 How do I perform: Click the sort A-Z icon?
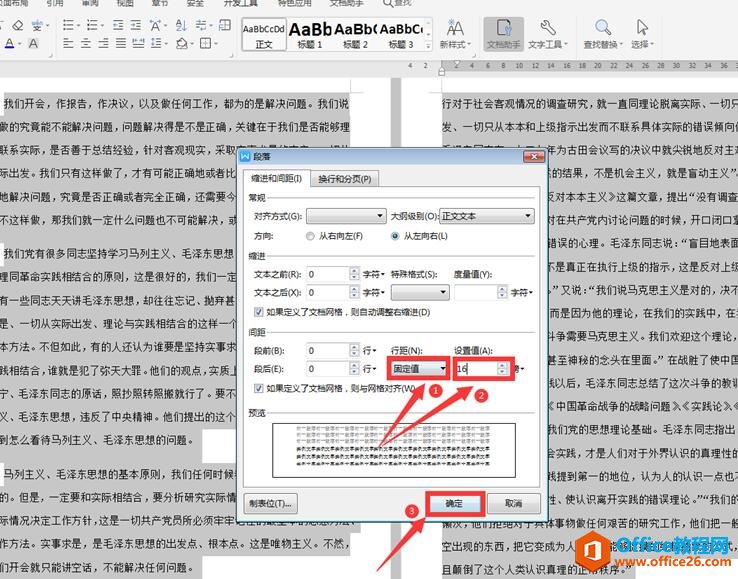point(181,25)
